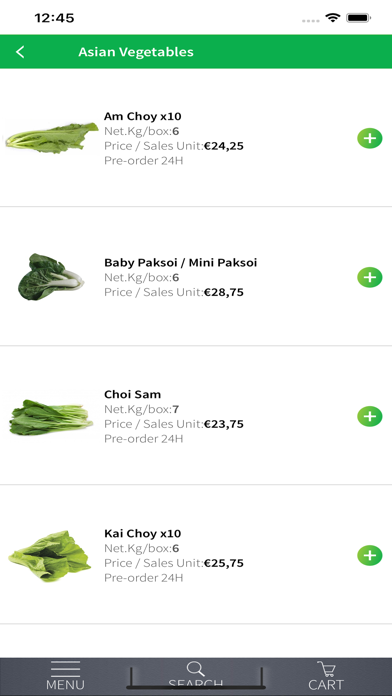
Task: Add Baby Paksoi with green plus icon
Action: (369, 277)
